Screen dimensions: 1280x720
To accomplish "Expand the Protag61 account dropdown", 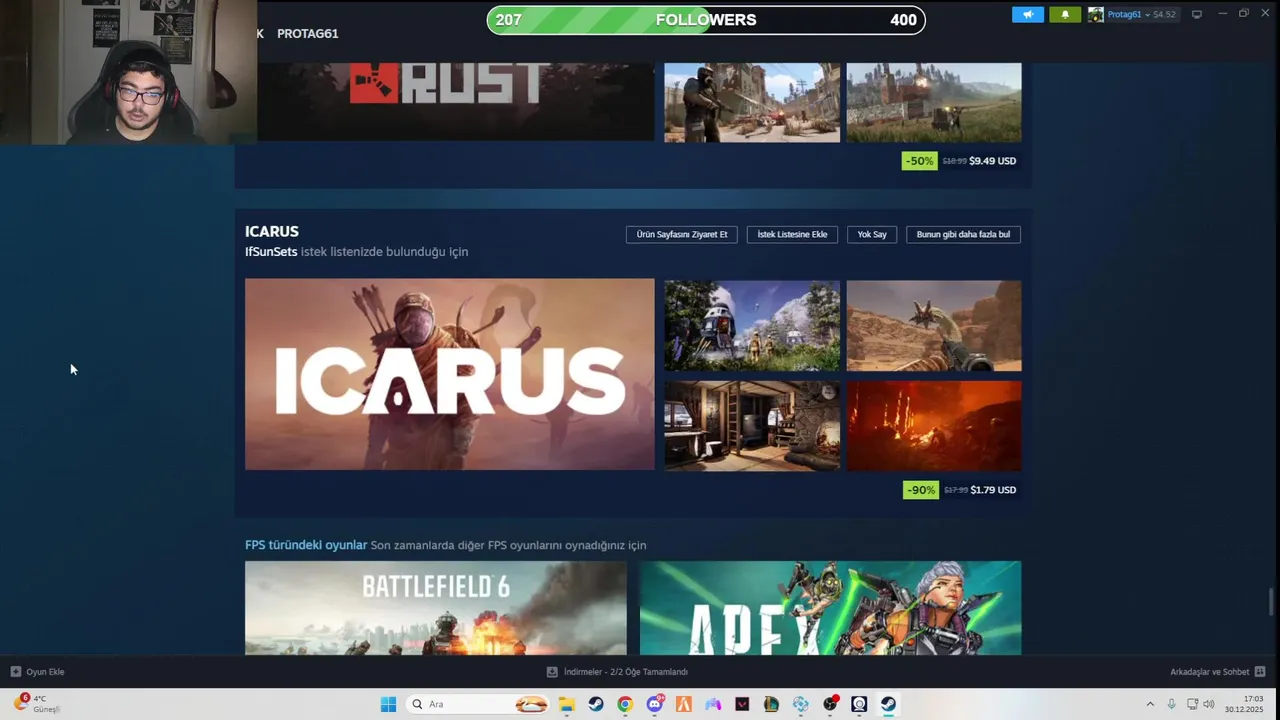I will pos(1147,14).
